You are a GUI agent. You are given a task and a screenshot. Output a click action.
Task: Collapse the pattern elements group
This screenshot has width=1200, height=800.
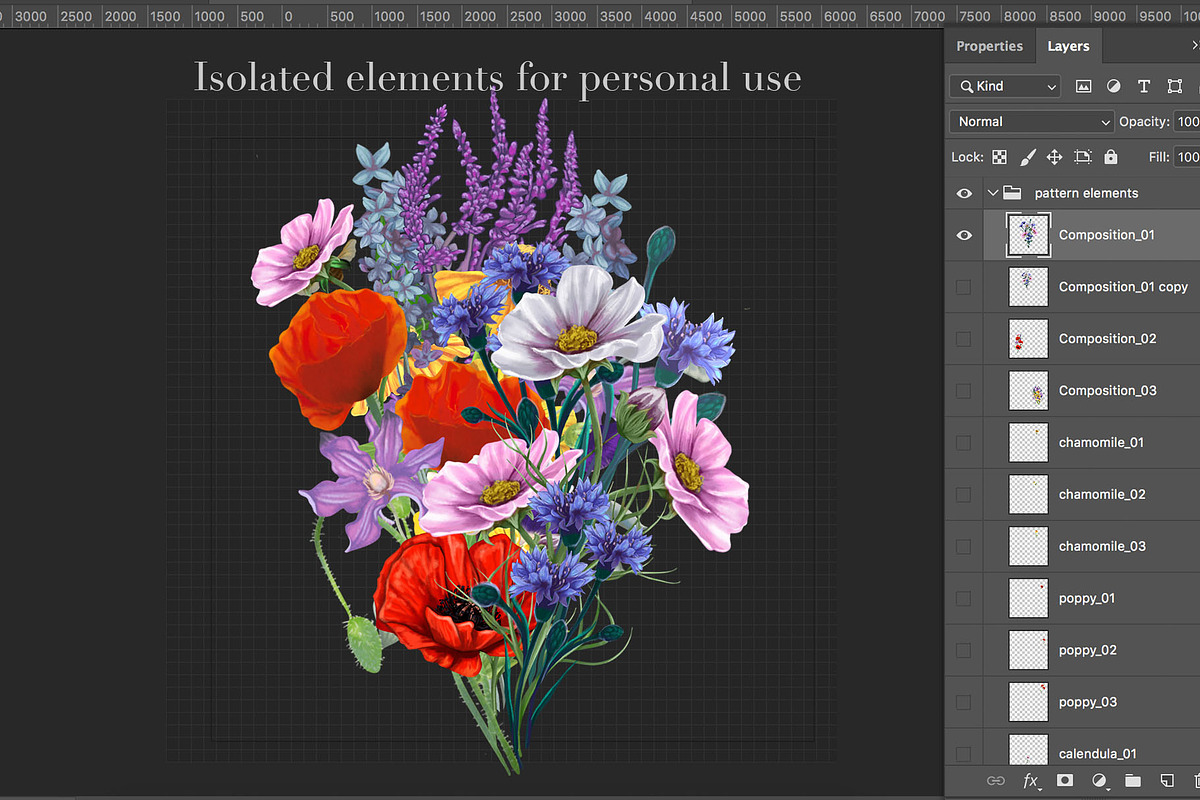click(x=993, y=193)
